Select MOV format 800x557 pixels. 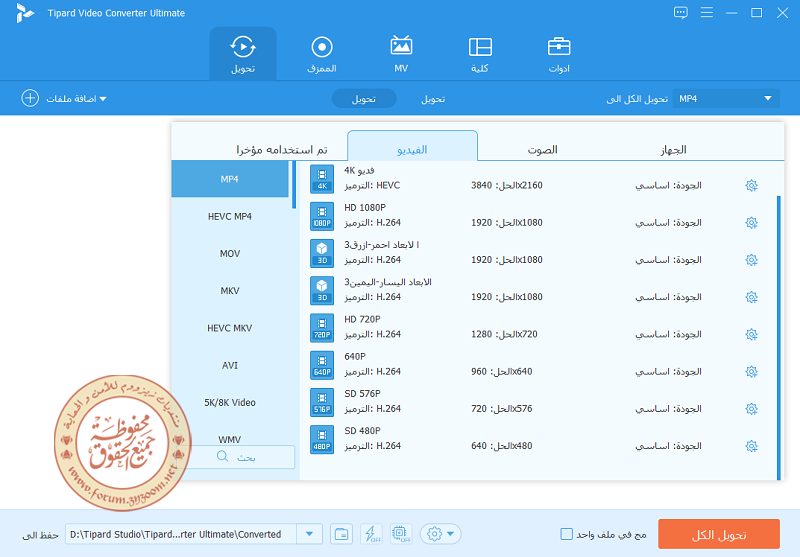coord(230,254)
